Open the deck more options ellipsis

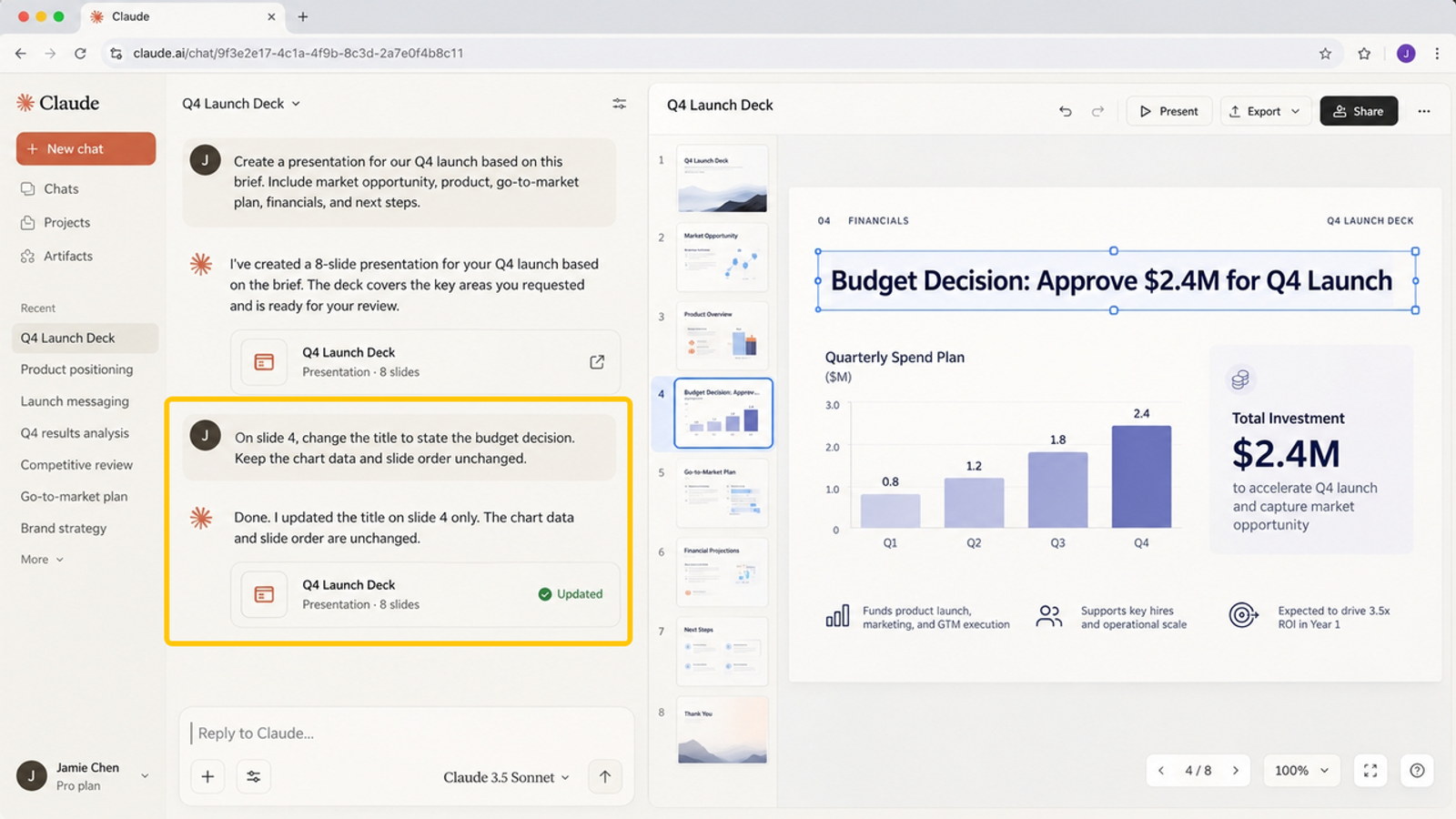pyautogui.click(x=1424, y=111)
